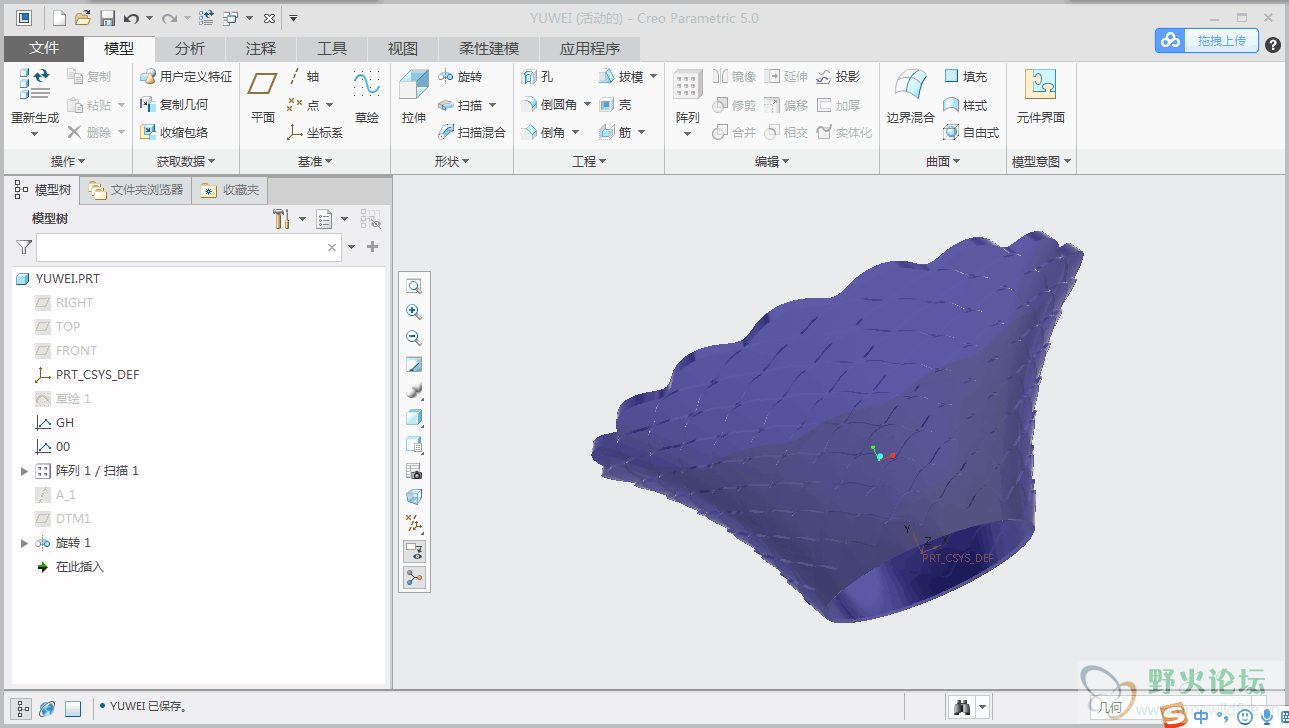Open the Sketch (草绘) tool
Image resolution: width=1289 pixels, height=728 pixels.
pos(367,98)
